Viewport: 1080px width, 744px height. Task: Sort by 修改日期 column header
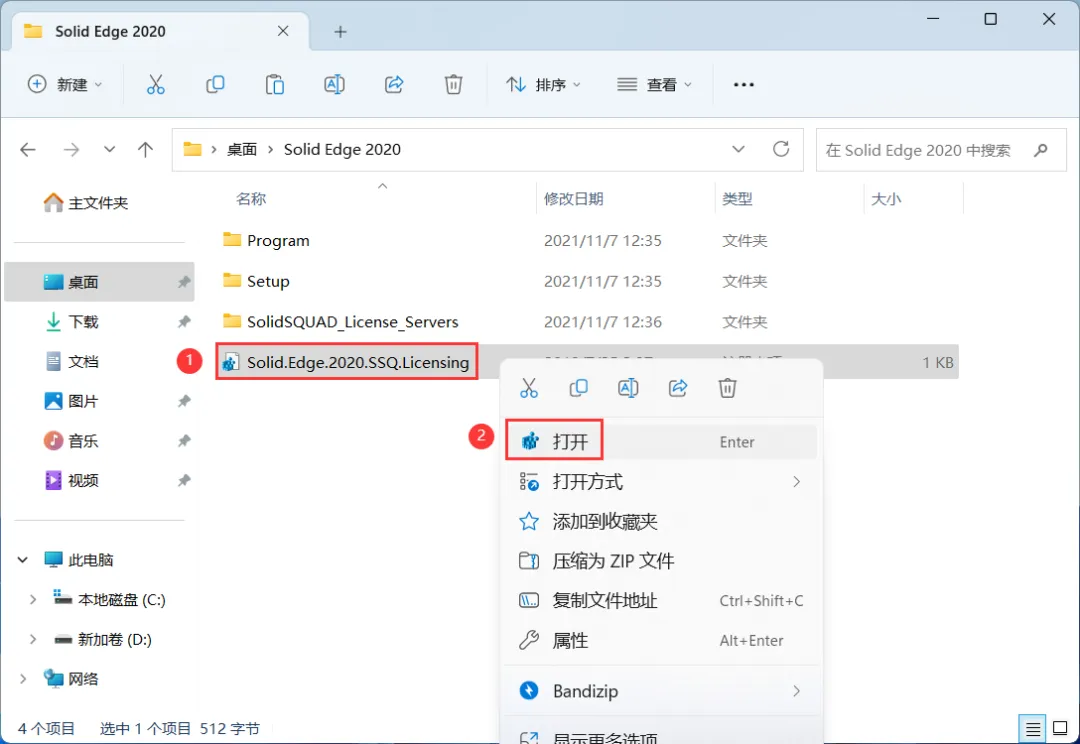[x=574, y=199]
